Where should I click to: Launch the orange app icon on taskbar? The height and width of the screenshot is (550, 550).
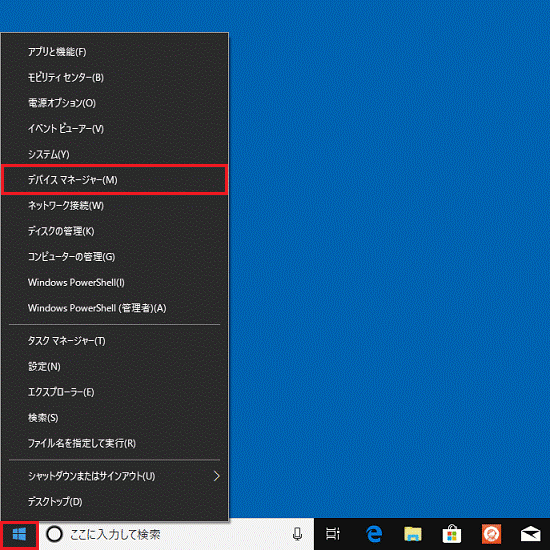pos(491,534)
